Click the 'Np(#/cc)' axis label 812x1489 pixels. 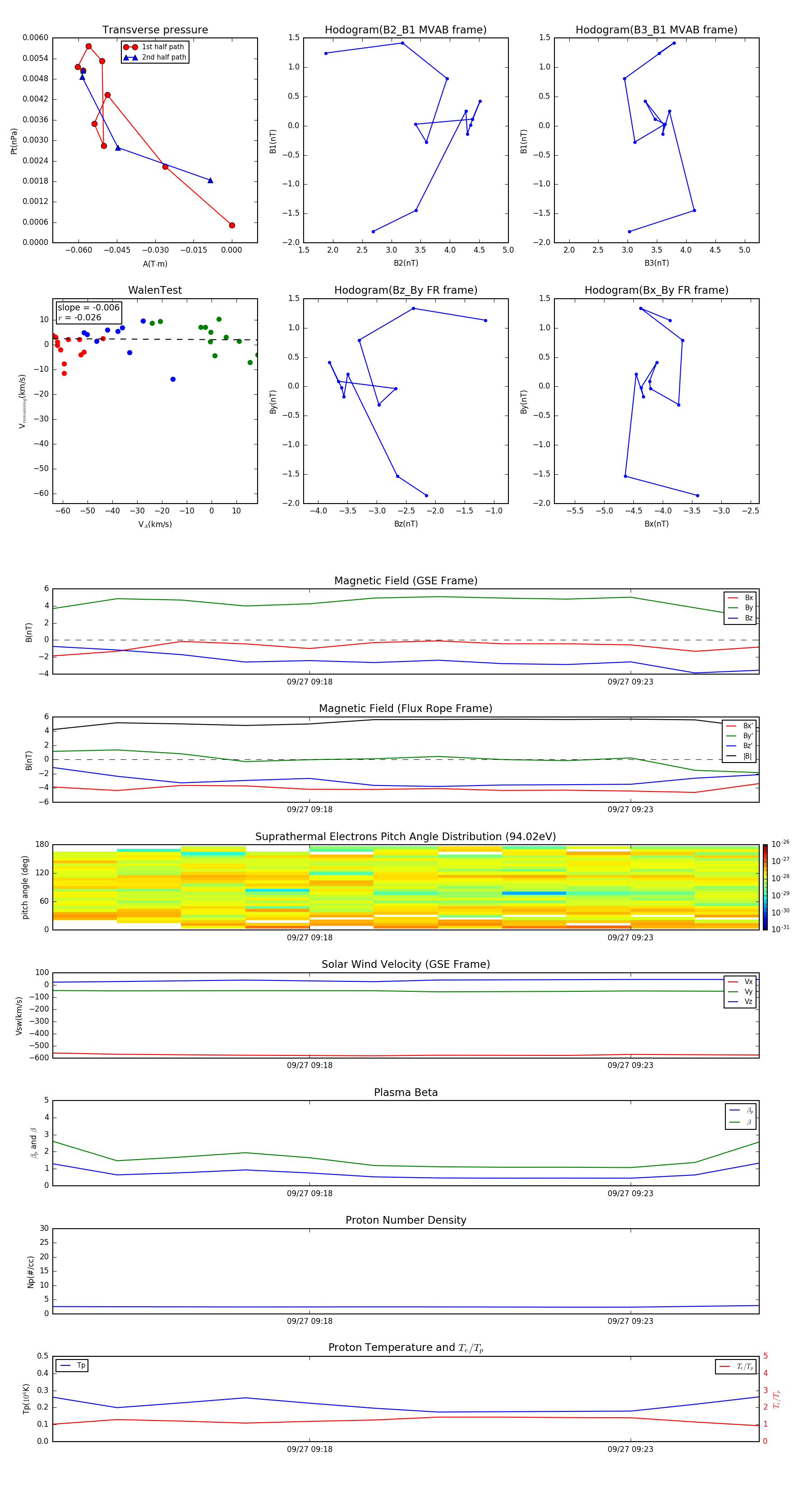31,1272
